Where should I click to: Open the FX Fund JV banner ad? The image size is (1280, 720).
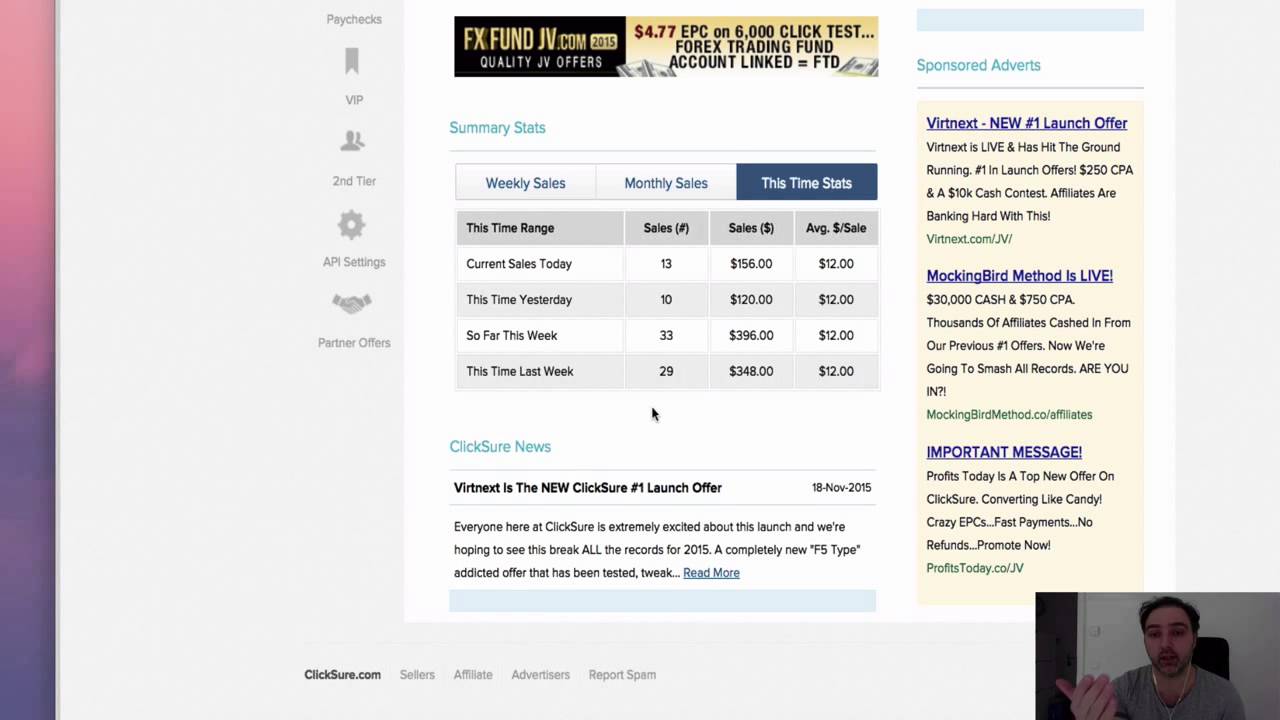666,46
